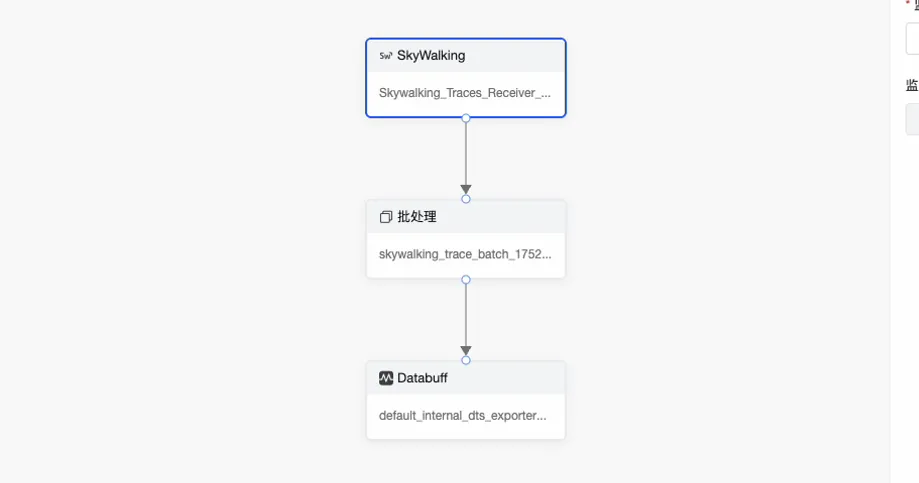Screen dimensions: 919x483
Task: Open the default_internal_dts_exporter component name
Action: click(x=463, y=415)
